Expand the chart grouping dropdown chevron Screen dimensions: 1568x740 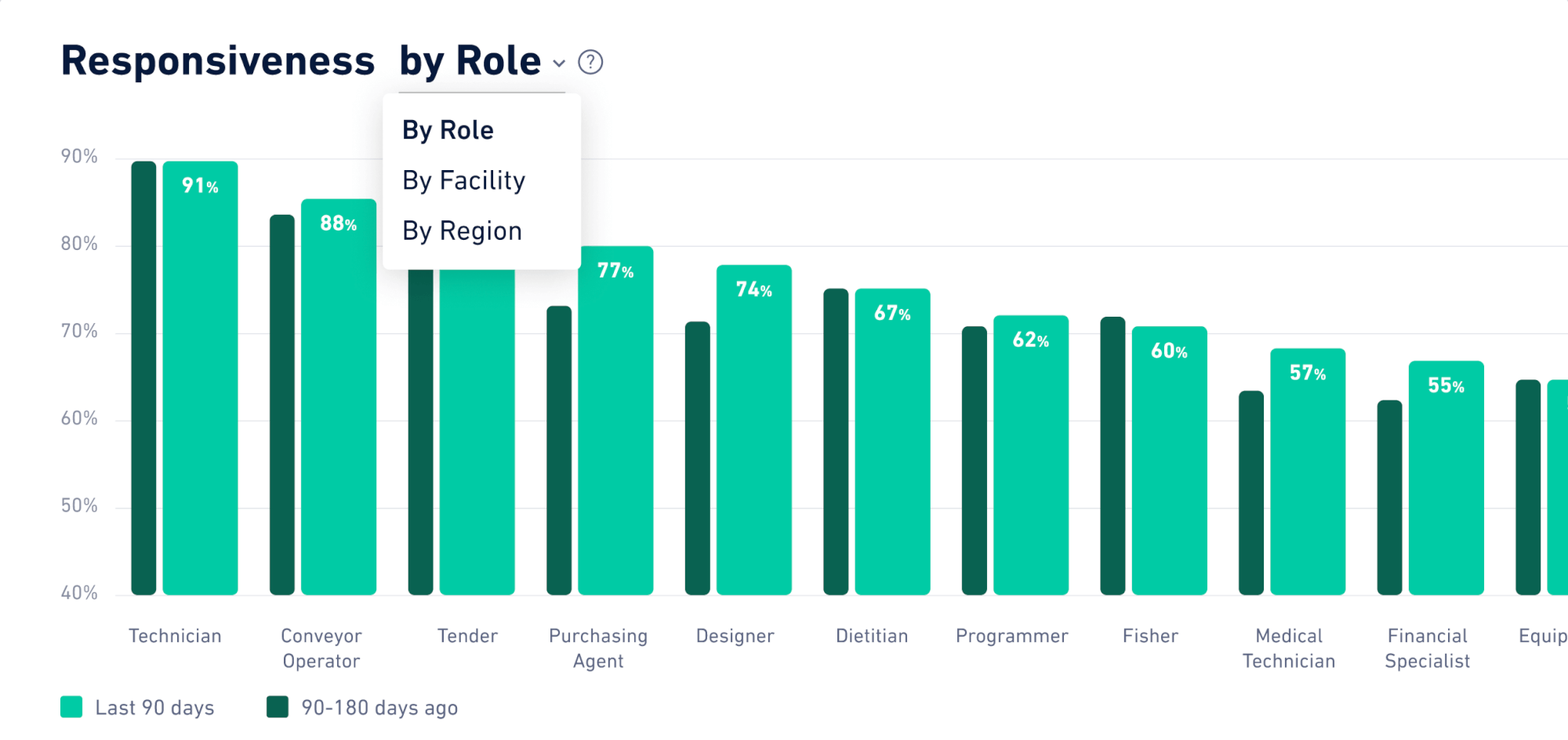[x=558, y=63]
